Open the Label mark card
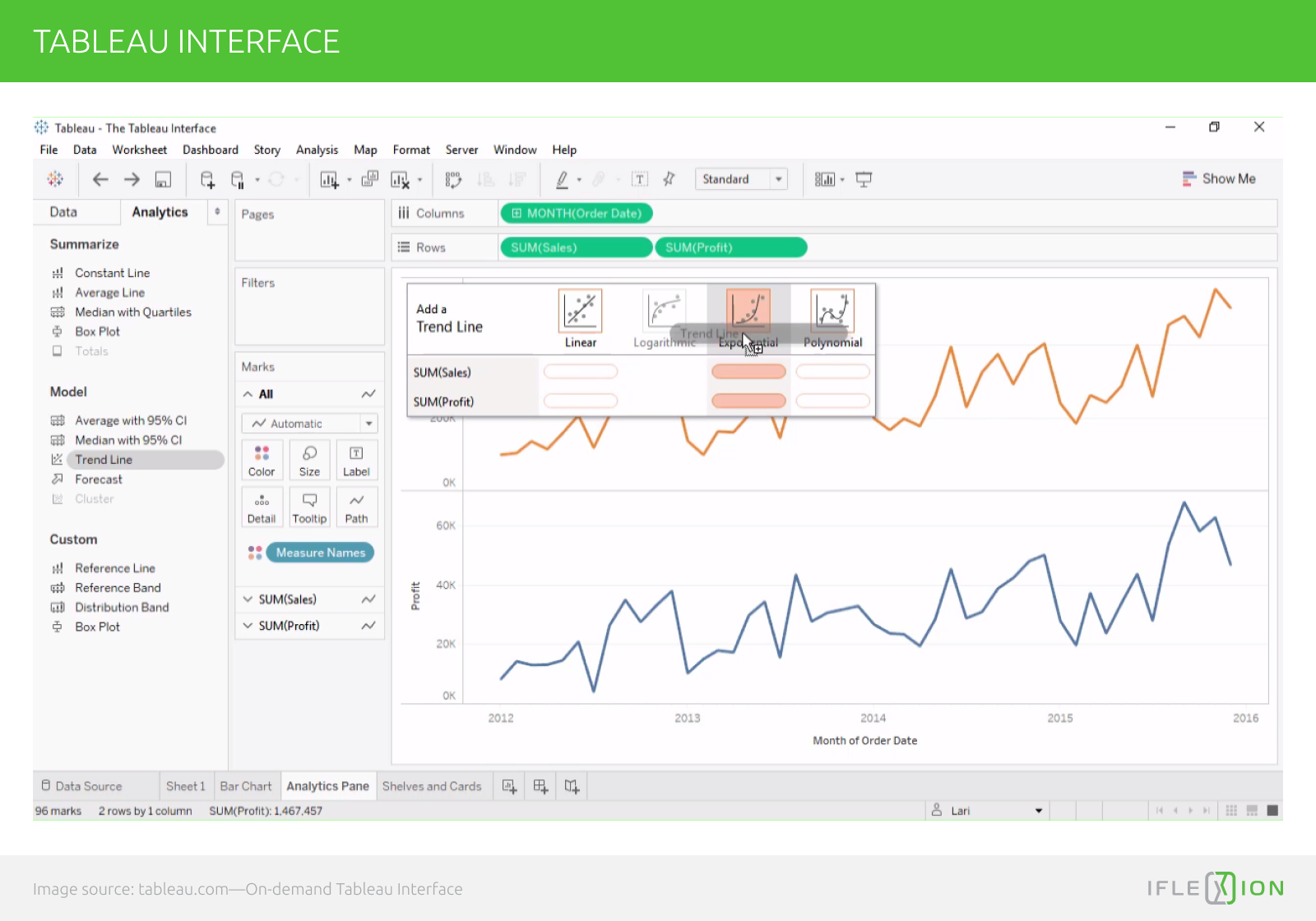The image size is (1316, 921). coord(356,460)
